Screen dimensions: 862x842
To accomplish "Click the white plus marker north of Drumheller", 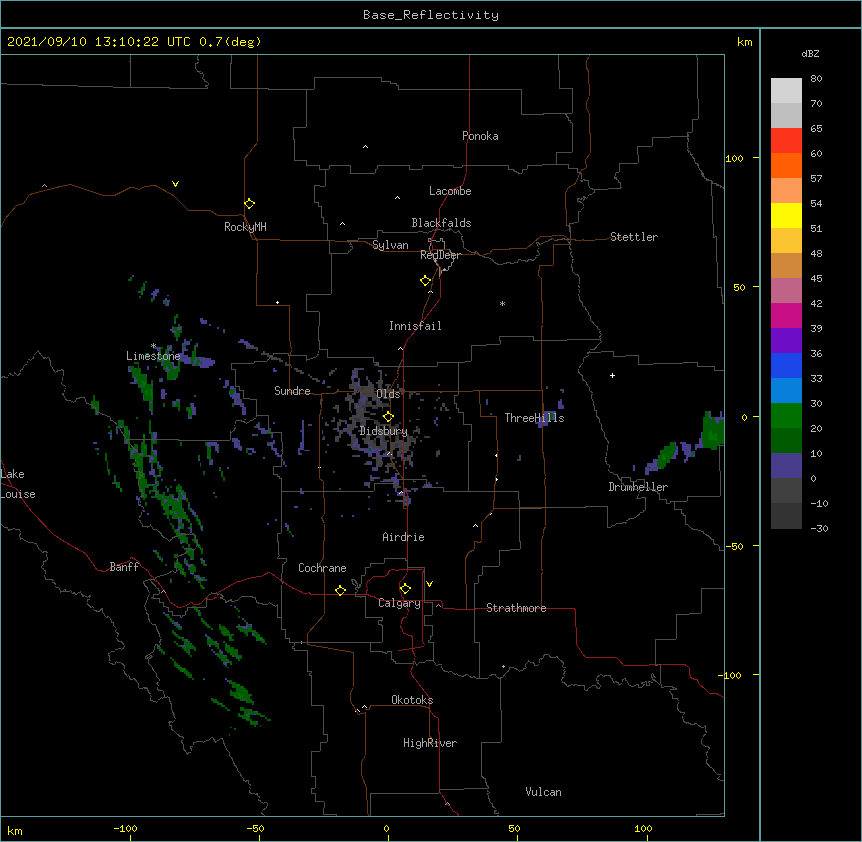I will pyautogui.click(x=612, y=375).
